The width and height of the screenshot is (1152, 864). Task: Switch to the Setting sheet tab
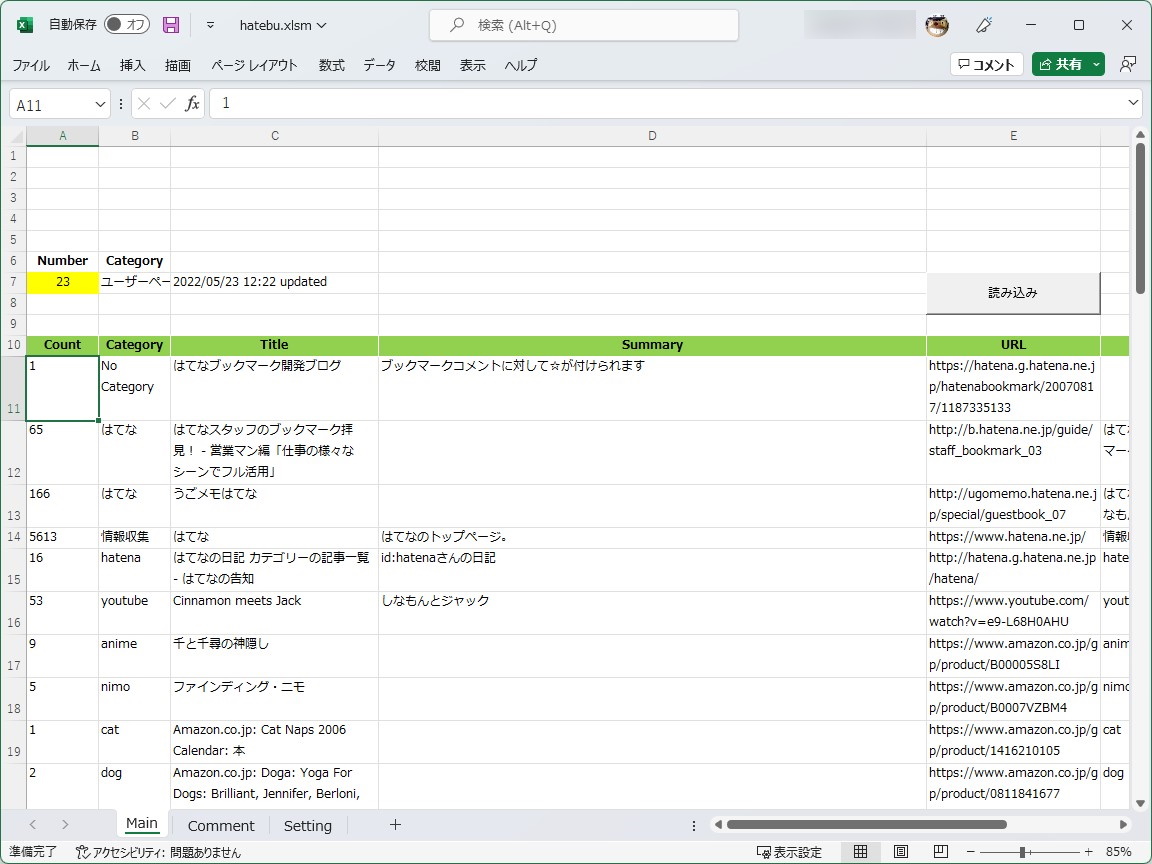307,825
